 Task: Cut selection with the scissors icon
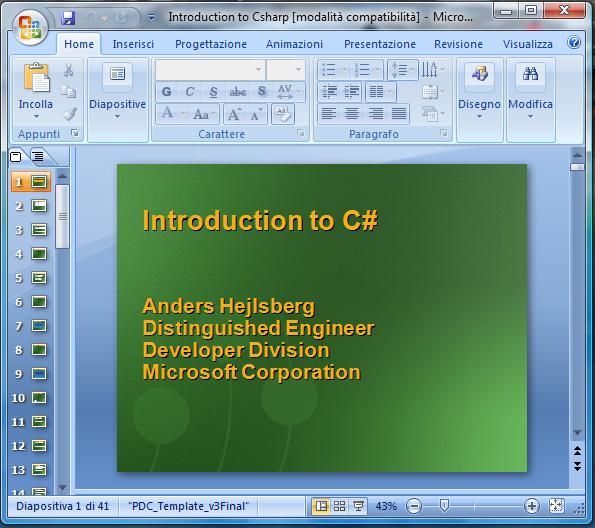68,70
